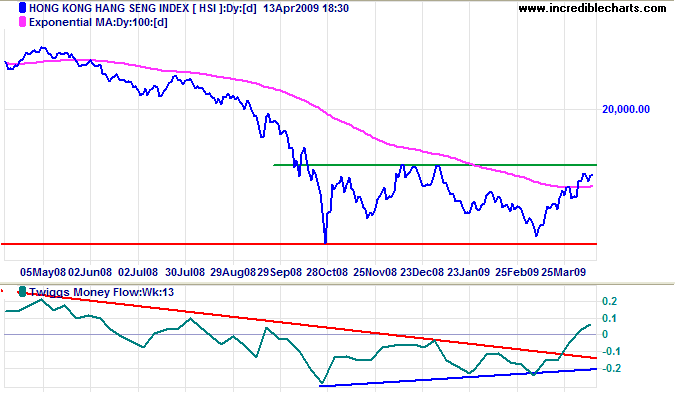The image size is (675, 395).
Task: Click the '29Sep08' date label
Action: tap(279, 272)
